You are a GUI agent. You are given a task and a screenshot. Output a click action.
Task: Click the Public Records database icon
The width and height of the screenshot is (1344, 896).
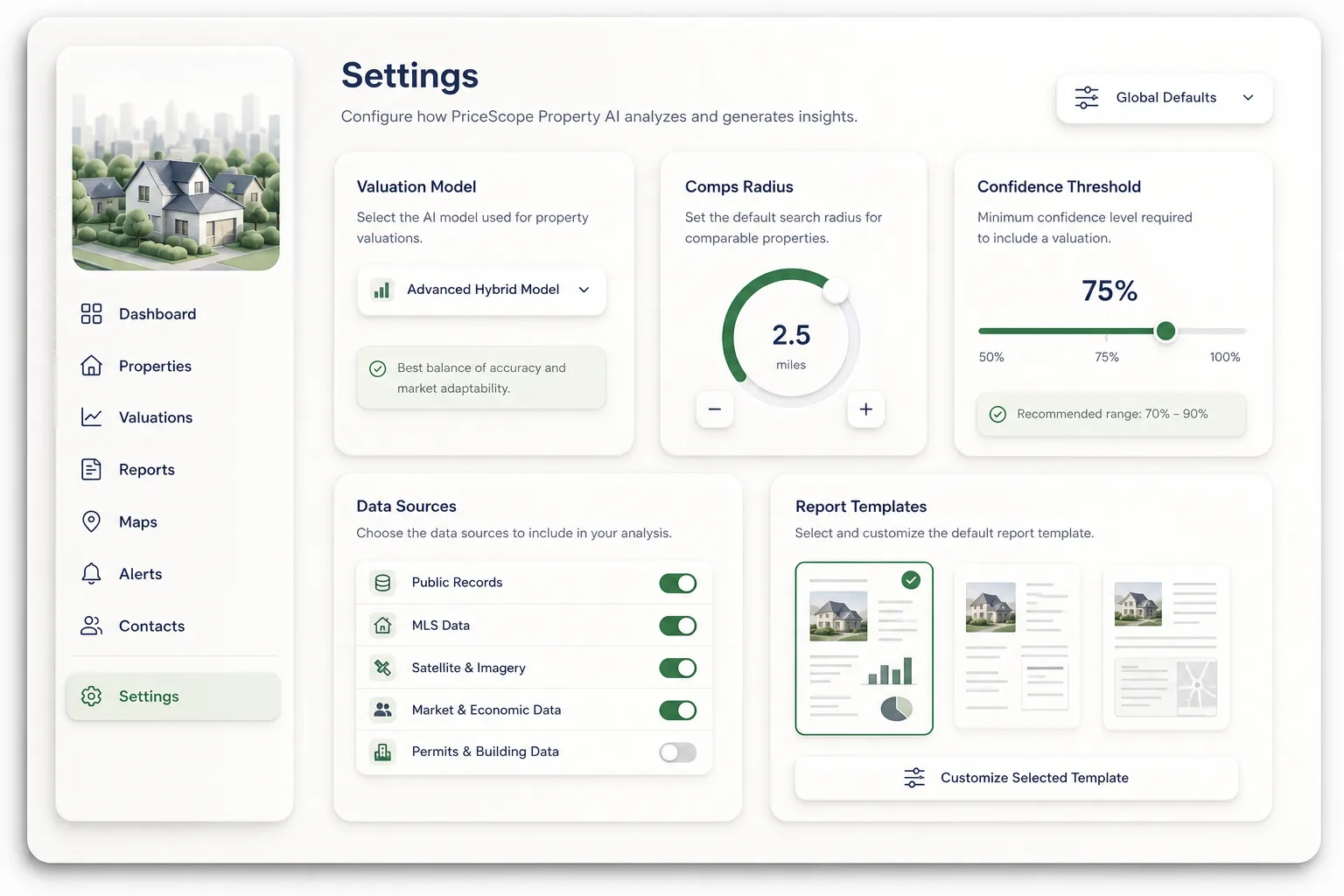pyautogui.click(x=382, y=583)
